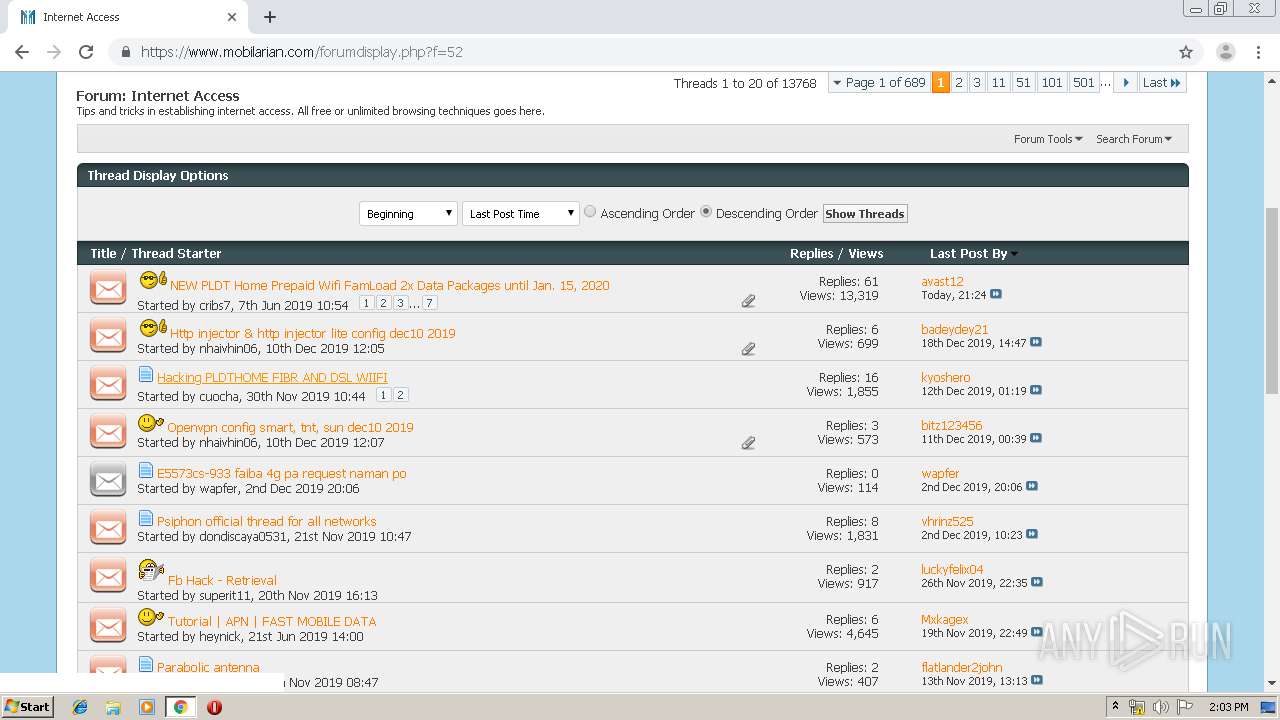Jump to the Last page of threads
The height and width of the screenshot is (720, 1280).
click(1162, 83)
